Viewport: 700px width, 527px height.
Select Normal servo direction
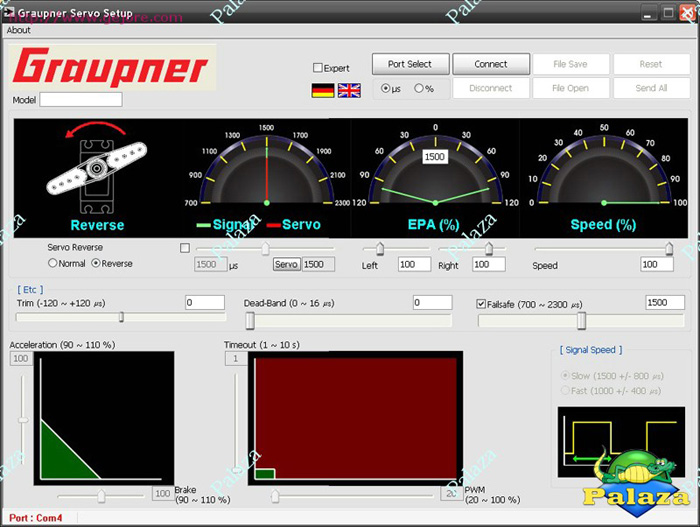tap(53, 263)
